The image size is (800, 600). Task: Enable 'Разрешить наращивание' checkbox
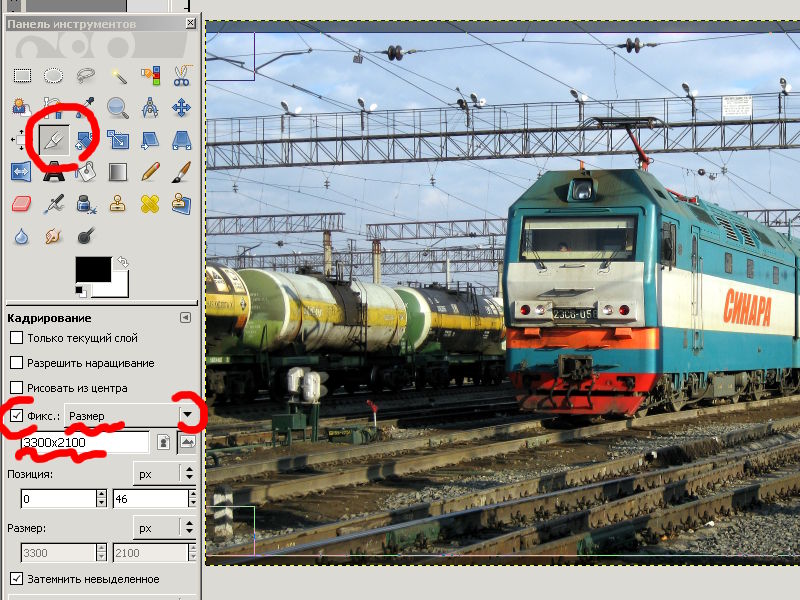[16, 363]
